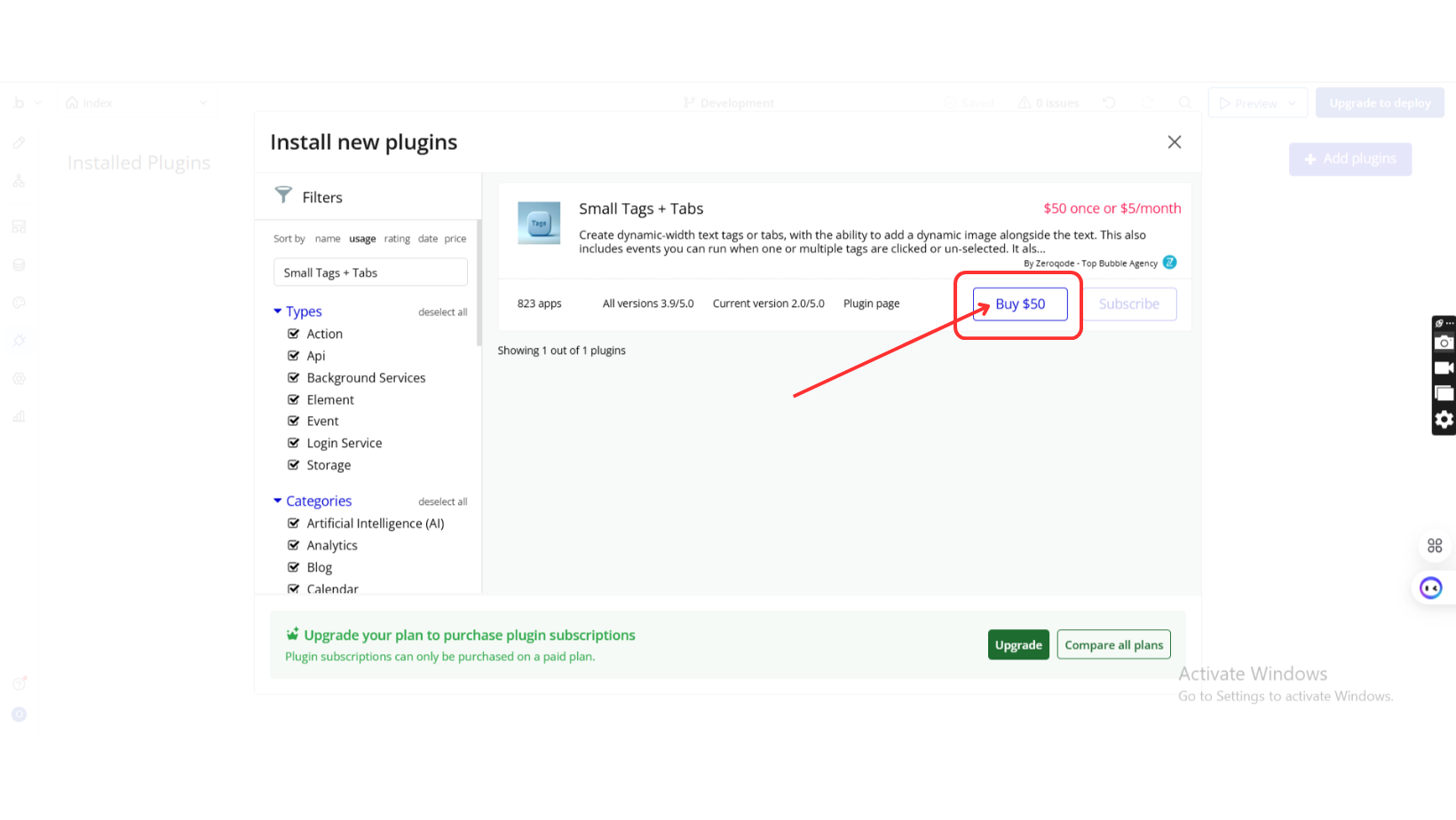Click the Small Tags + Tabs plugin thumbnail
Image resolution: width=1456 pixels, height=820 pixels.
(539, 223)
